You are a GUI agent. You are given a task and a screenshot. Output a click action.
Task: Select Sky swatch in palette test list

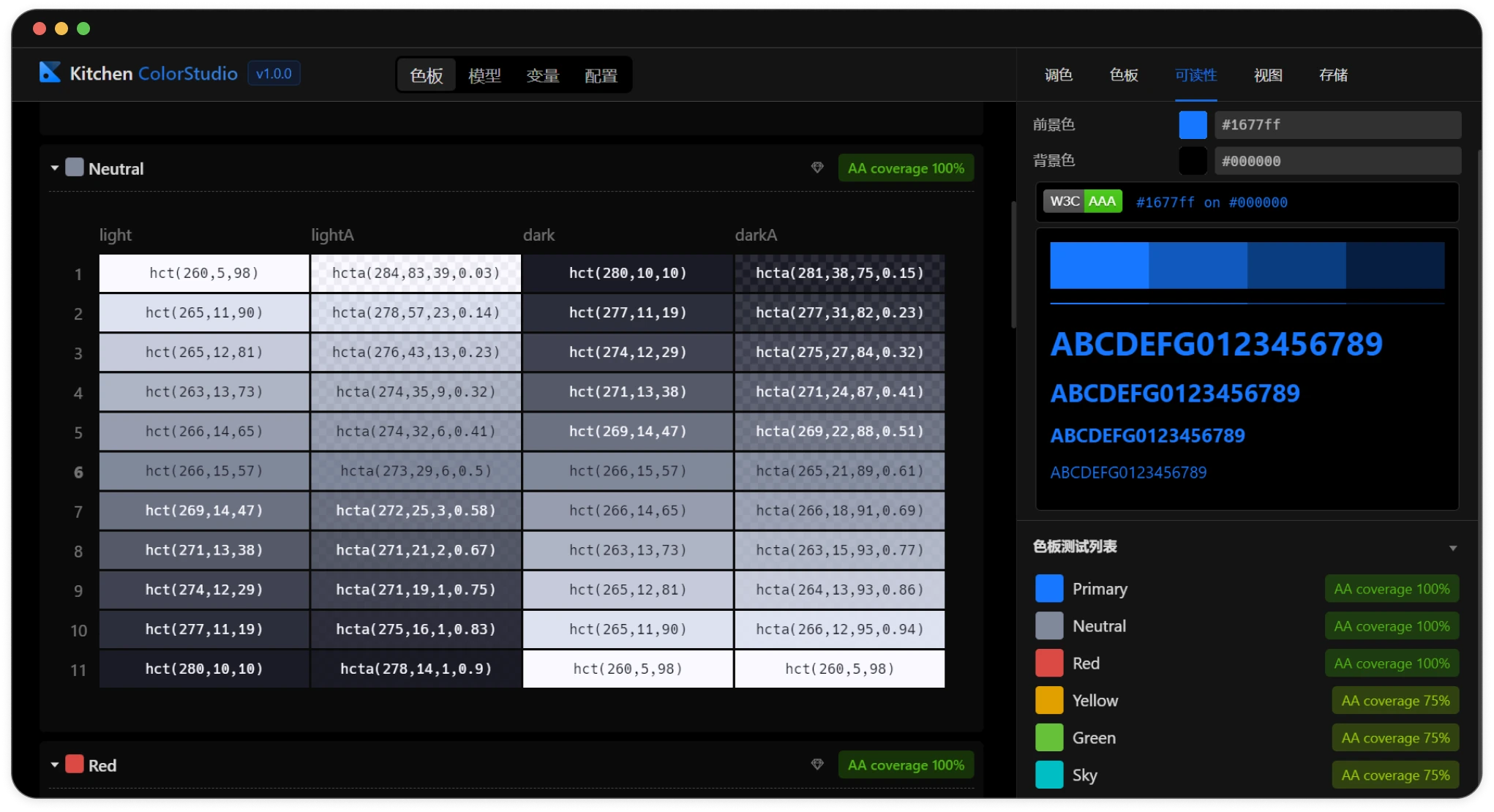[x=1049, y=775]
